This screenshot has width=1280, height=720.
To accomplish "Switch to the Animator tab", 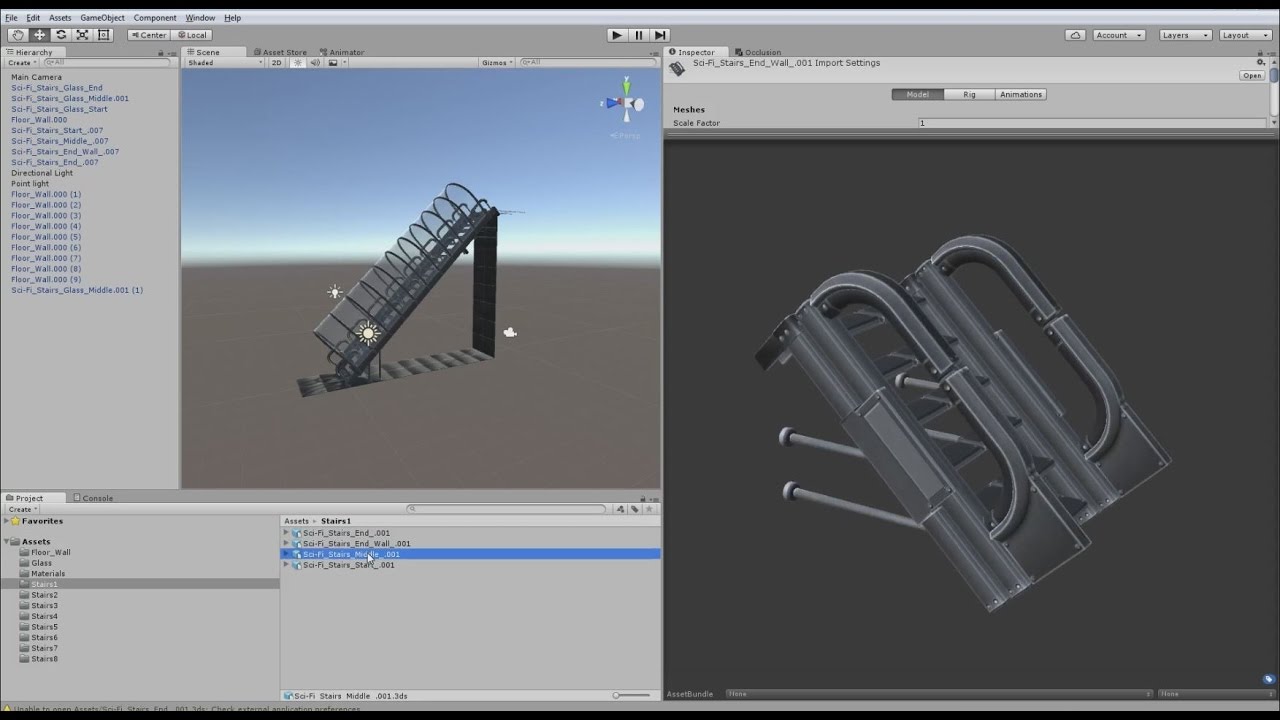I will (342, 52).
